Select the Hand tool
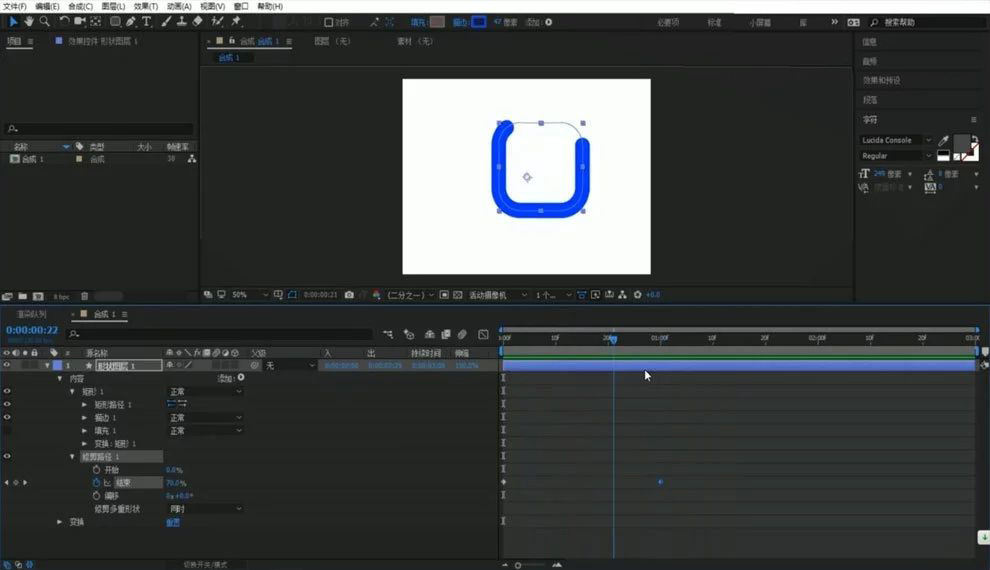Screen dimensions: 990x570 pos(29,21)
